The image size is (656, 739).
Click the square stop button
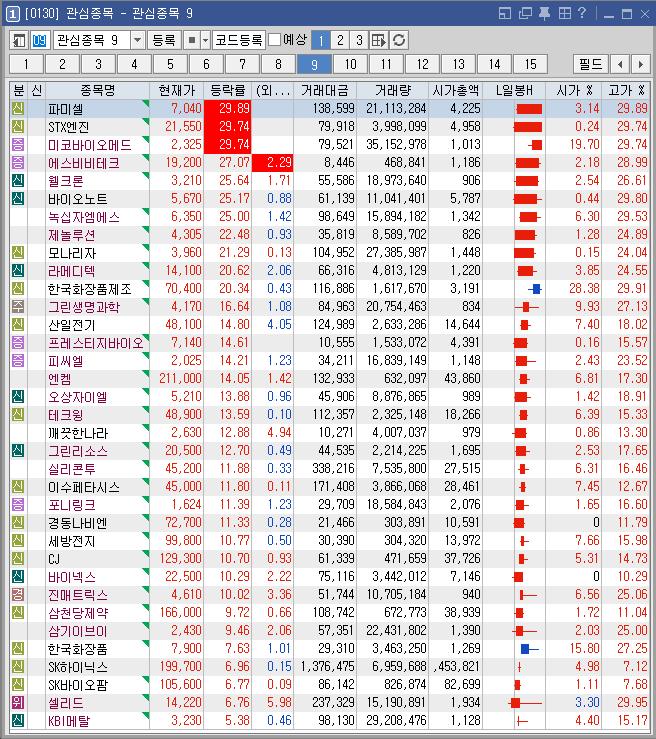coord(192,40)
